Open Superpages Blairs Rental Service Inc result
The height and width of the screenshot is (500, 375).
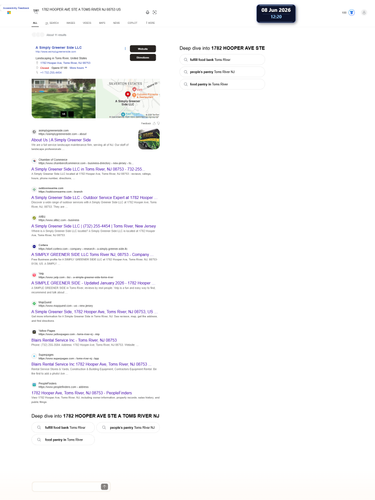click(x=91, y=364)
